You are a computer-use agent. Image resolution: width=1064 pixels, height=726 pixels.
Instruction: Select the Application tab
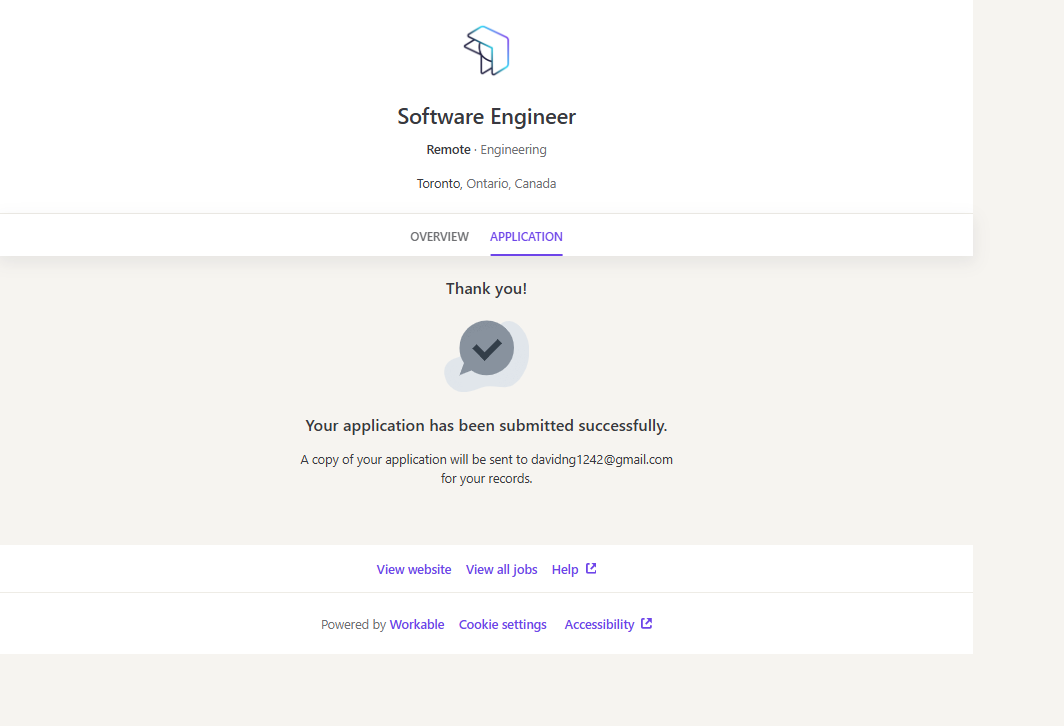(x=526, y=237)
